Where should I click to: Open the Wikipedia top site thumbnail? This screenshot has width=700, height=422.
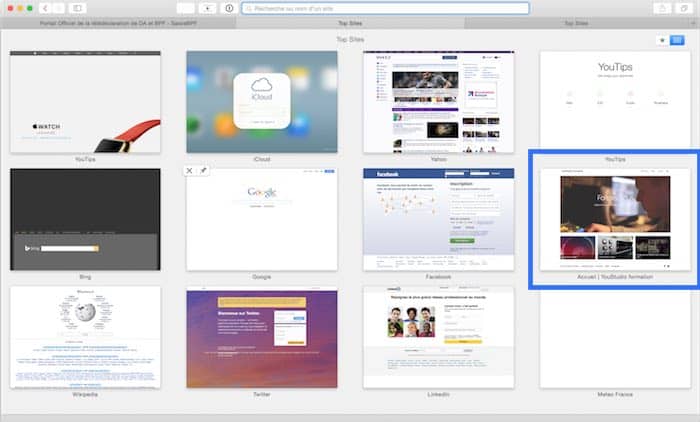click(85, 337)
